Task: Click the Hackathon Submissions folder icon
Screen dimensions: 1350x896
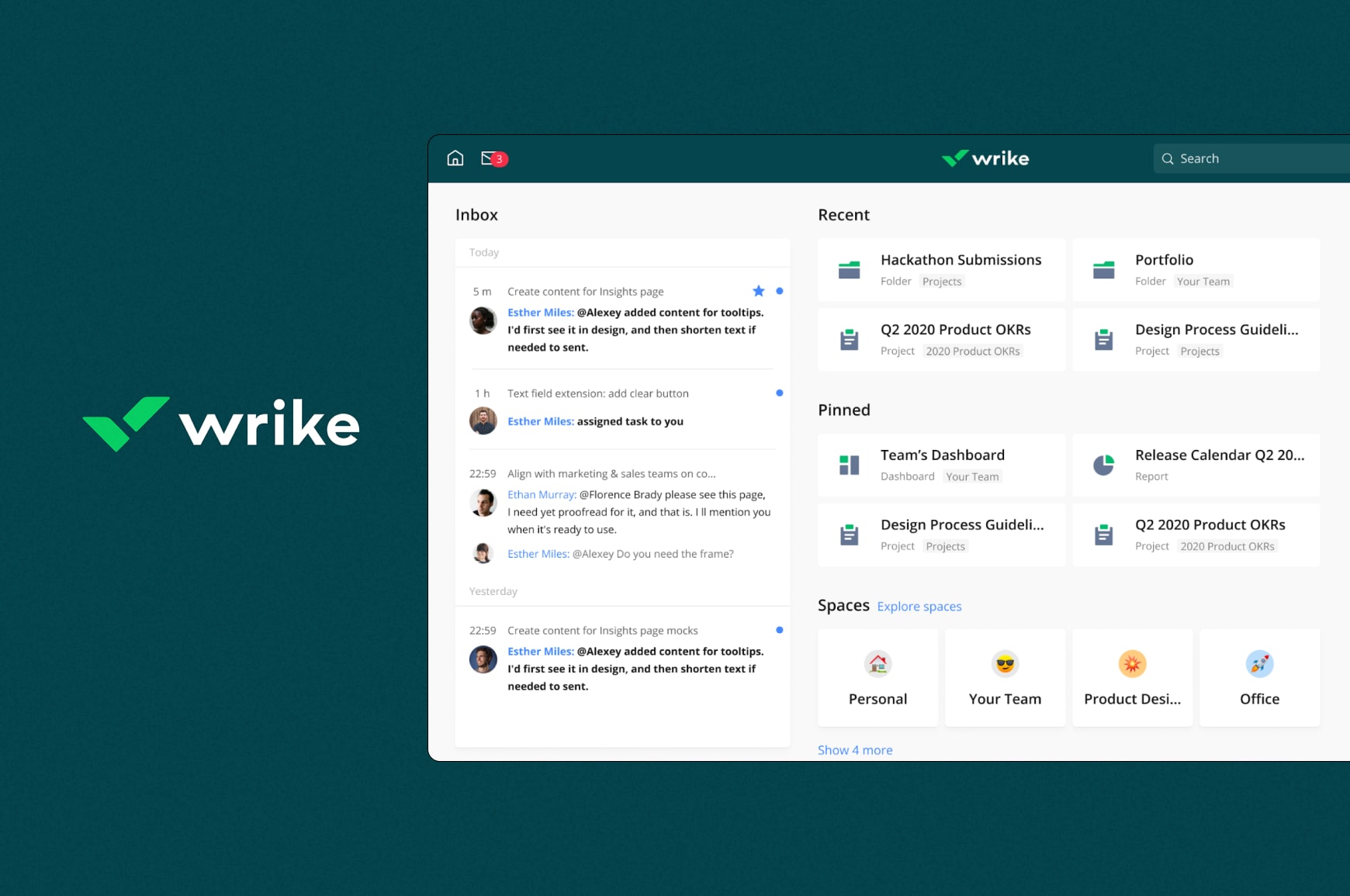Action: tap(849, 270)
